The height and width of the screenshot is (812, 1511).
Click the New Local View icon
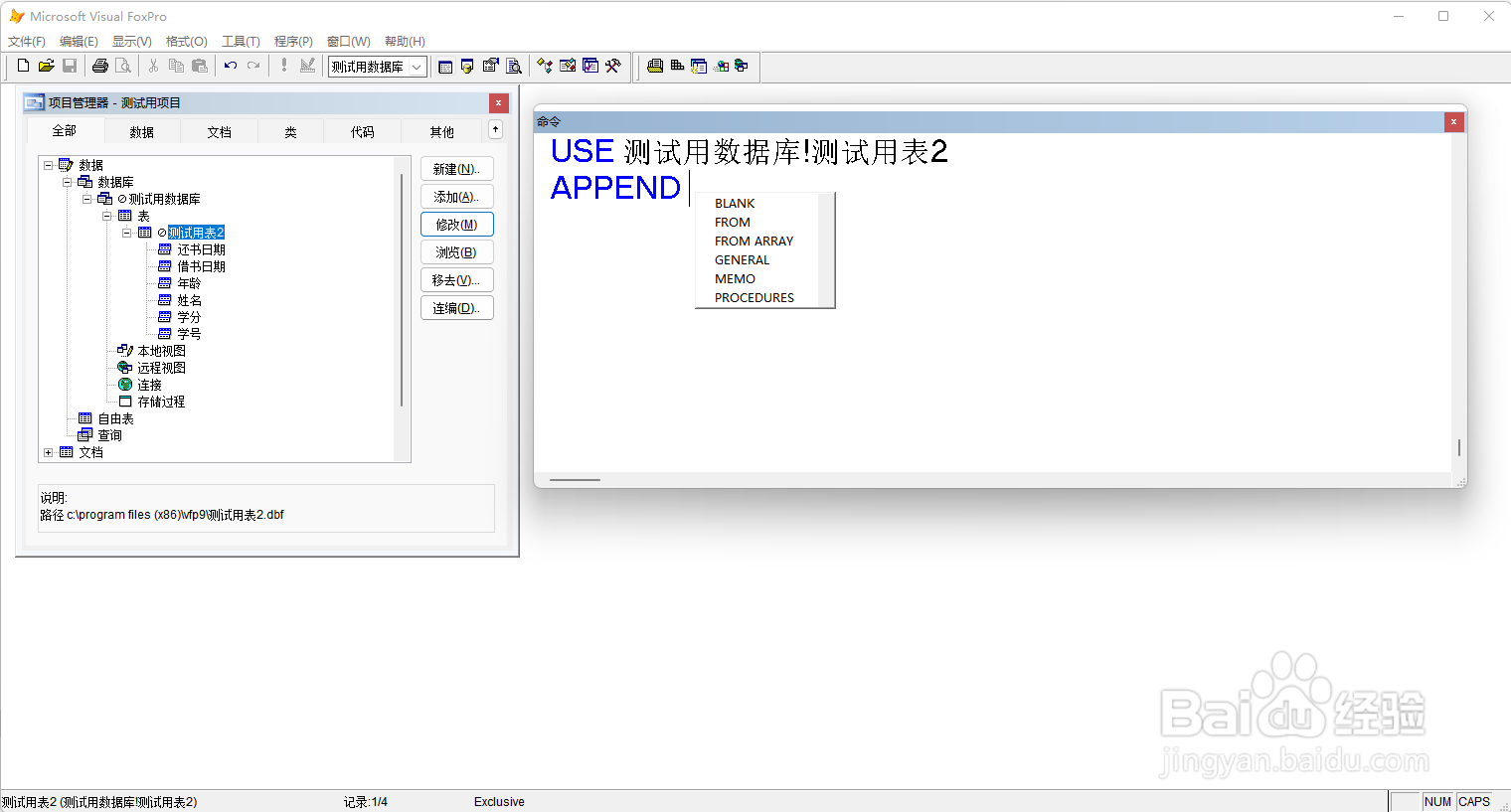(721, 66)
